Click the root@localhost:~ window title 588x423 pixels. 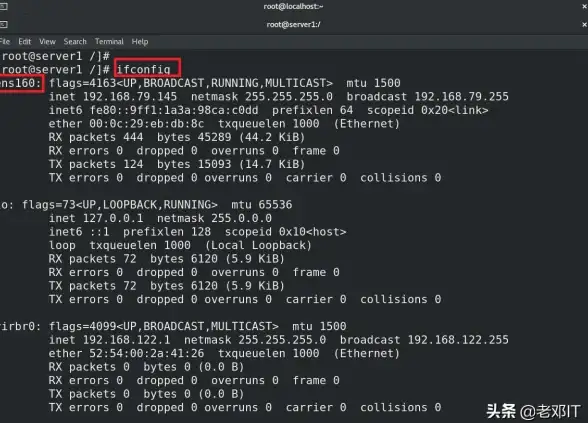click(293, 6)
